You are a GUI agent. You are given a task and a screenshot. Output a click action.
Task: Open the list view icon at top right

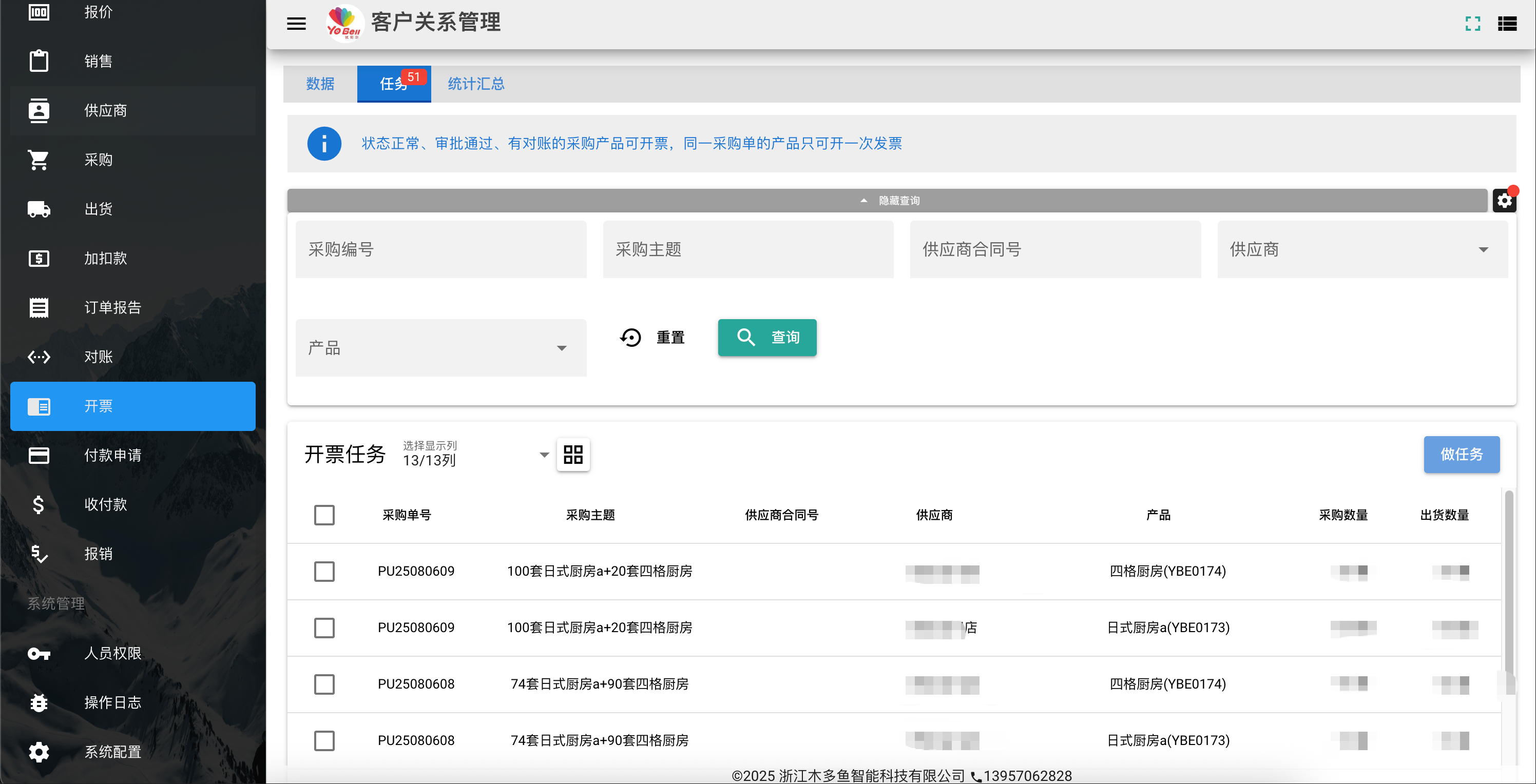[x=1507, y=24]
